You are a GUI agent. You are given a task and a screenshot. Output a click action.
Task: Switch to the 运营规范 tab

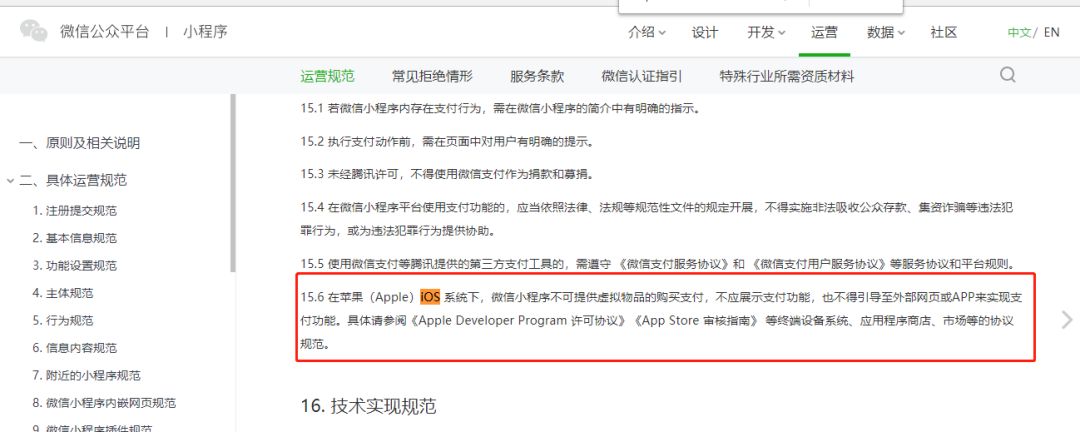pyautogui.click(x=327, y=76)
